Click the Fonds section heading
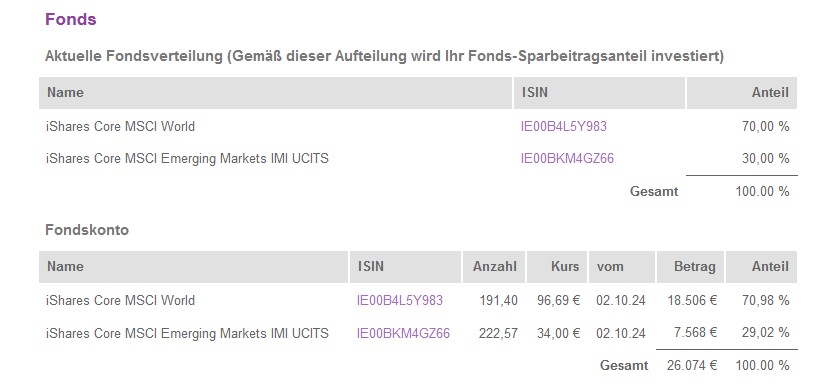 pos(70,19)
